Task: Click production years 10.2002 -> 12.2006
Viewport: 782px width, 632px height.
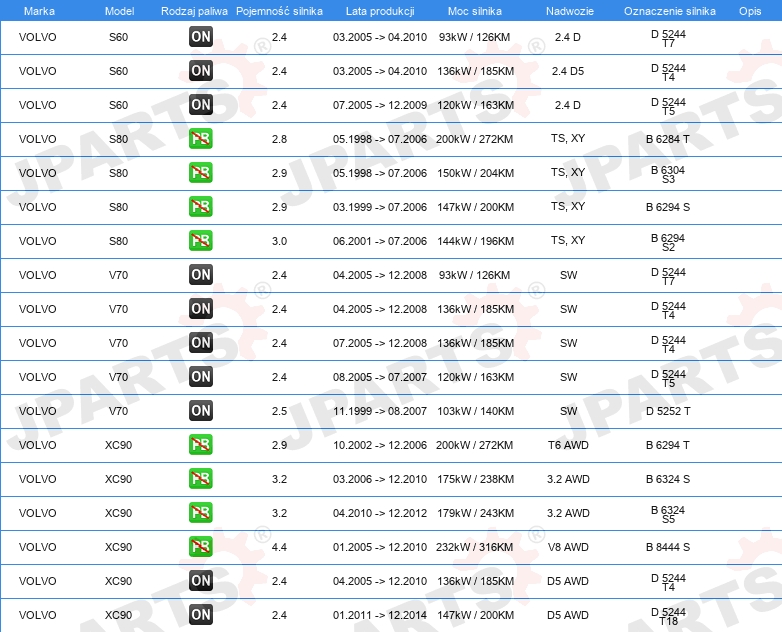Action: tap(380, 445)
